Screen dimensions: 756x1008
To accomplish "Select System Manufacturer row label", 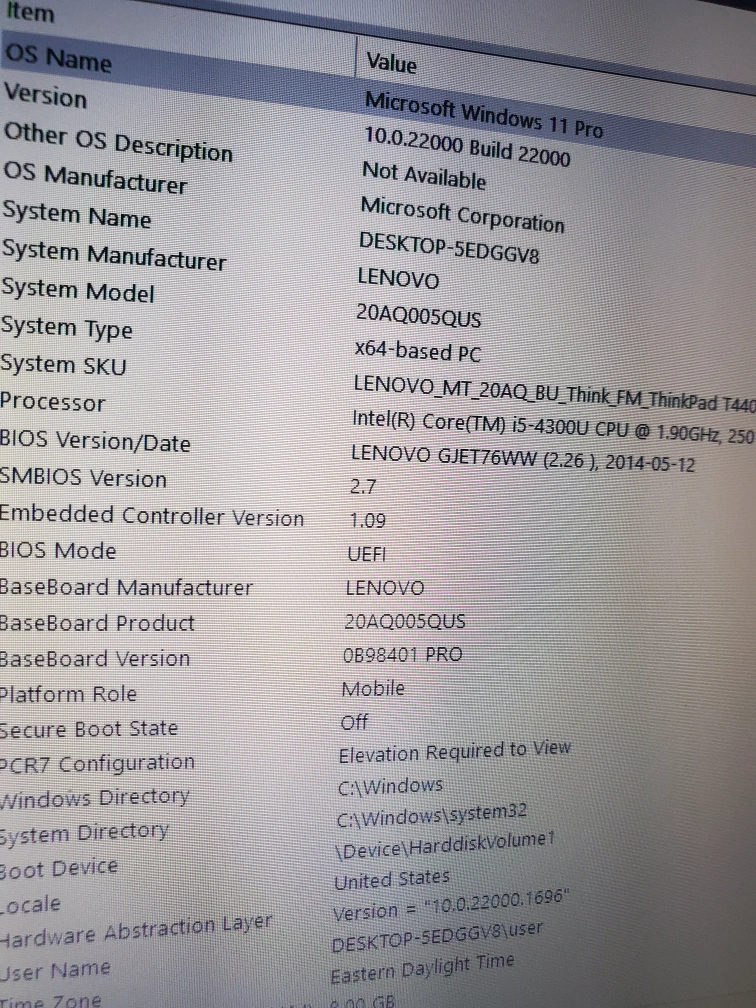I will point(114,255).
